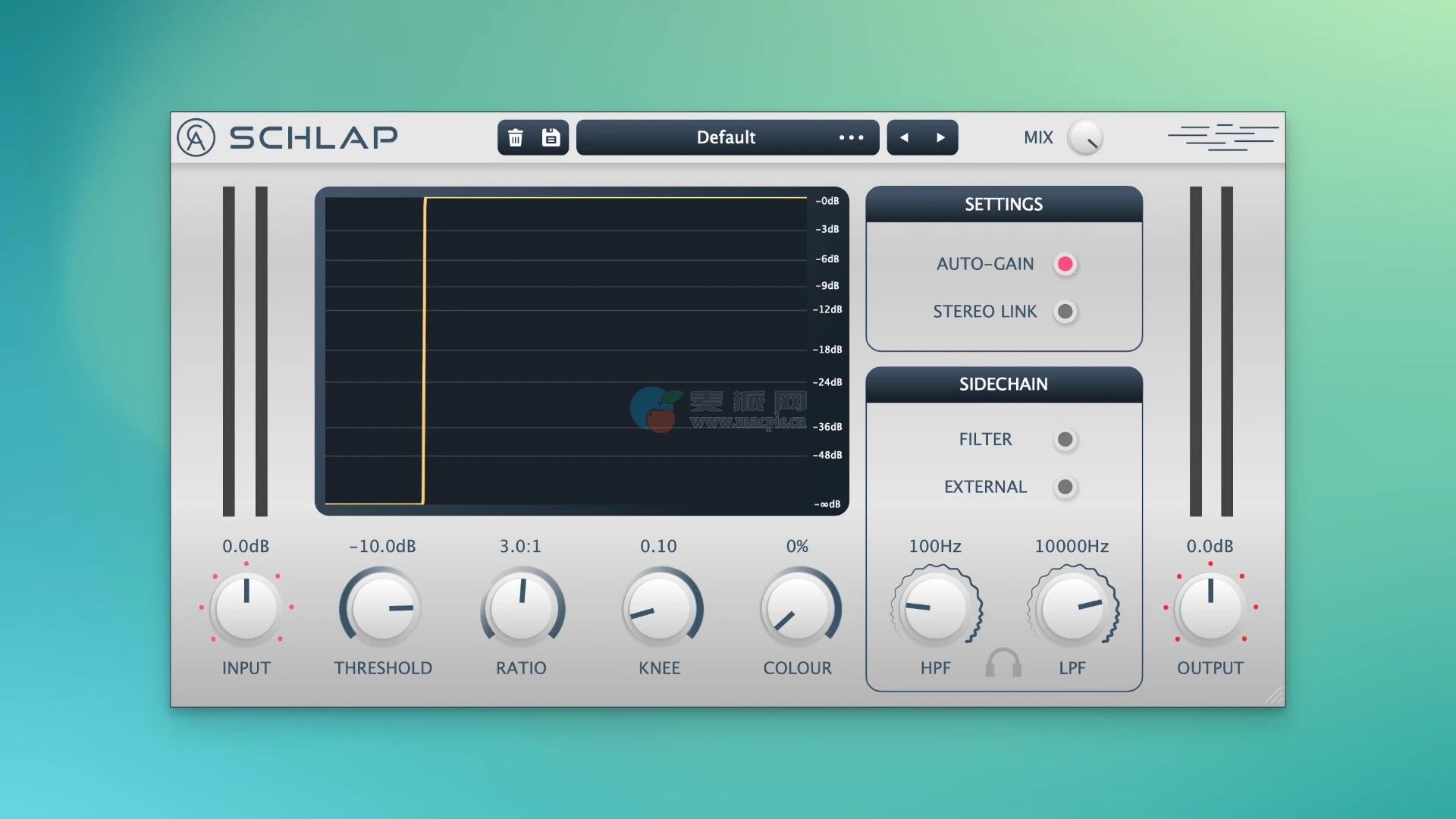The width and height of the screenshot is (1456, 819).
Task: Click the 3.0:1 ratio value label
Action: coord(520,546)
